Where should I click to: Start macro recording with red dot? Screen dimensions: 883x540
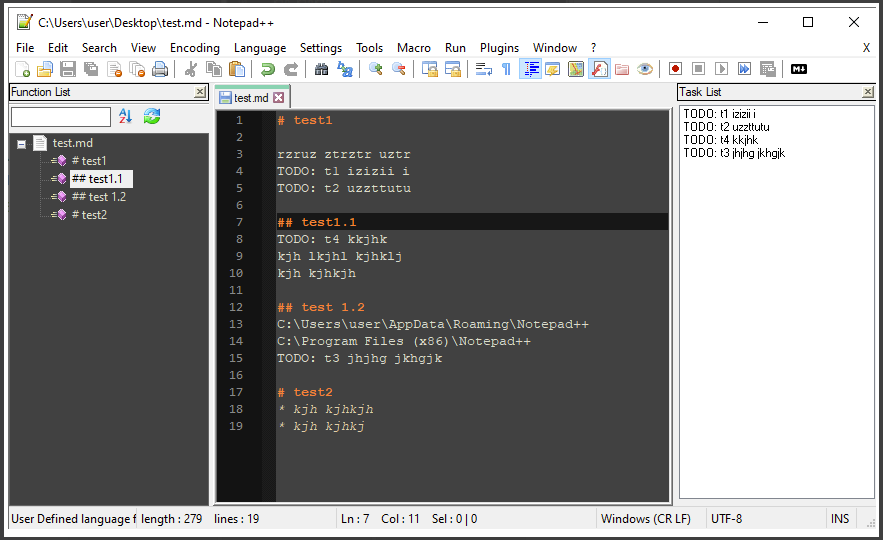pos(676,69)
